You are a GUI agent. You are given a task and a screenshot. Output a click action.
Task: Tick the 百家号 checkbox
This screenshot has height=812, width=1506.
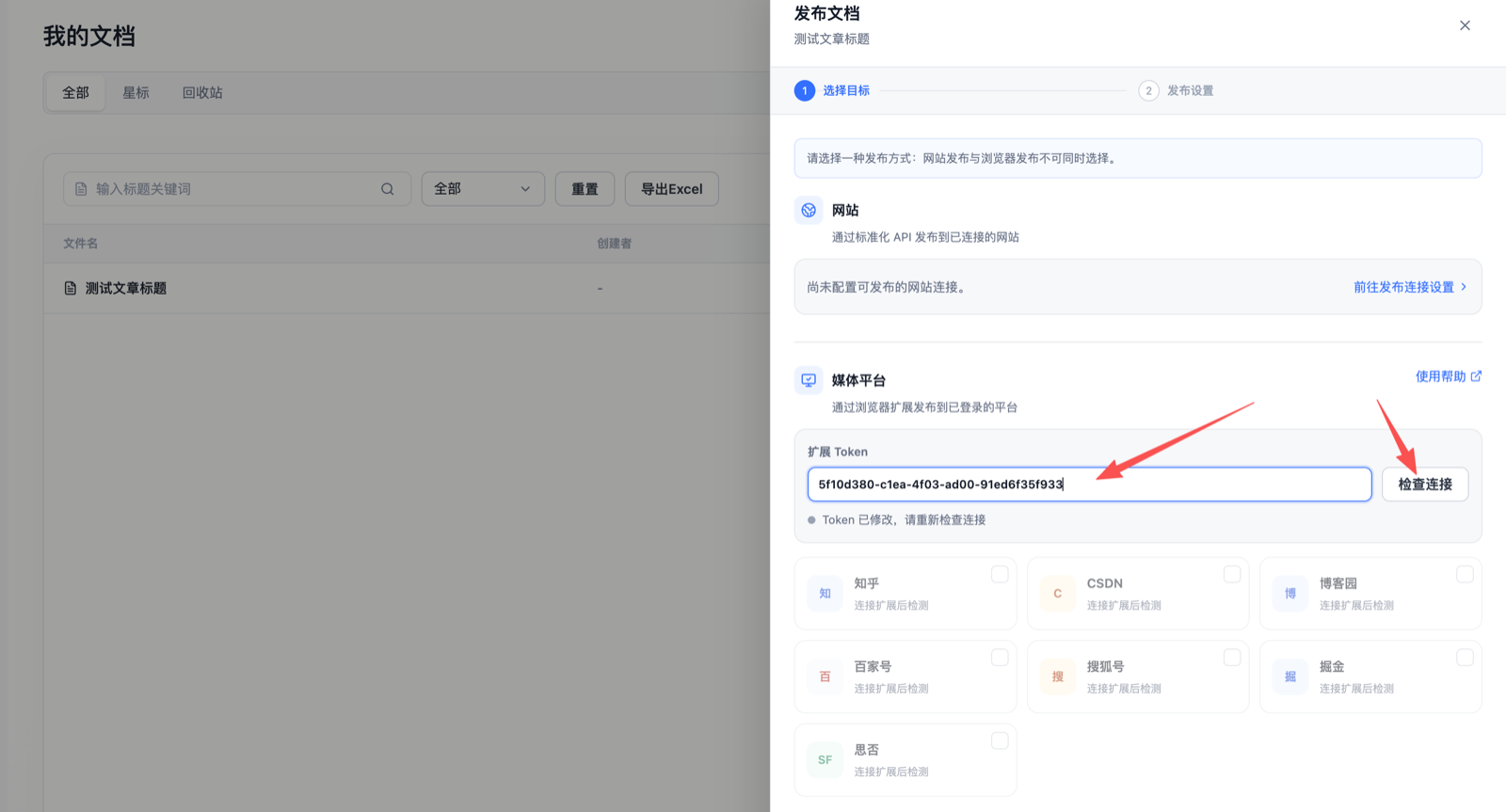click(1000, 657)
